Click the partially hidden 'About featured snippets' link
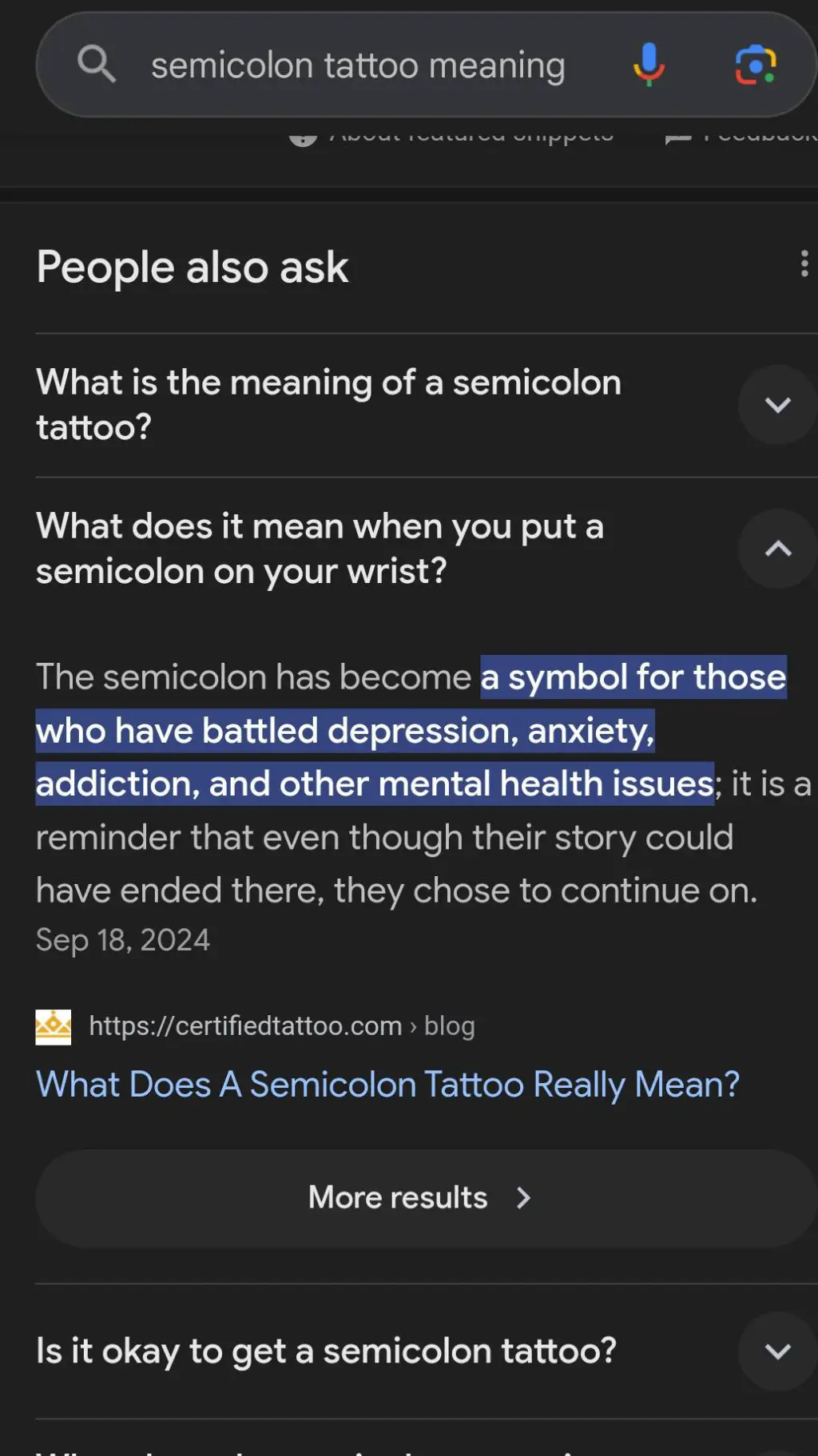 [471, 135]
